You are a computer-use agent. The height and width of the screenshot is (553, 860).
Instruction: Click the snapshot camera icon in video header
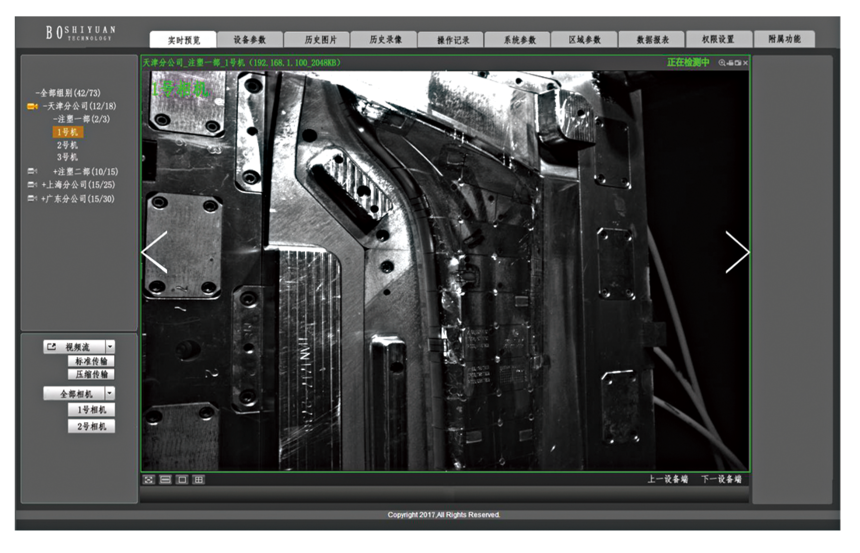tap(738, 63)
